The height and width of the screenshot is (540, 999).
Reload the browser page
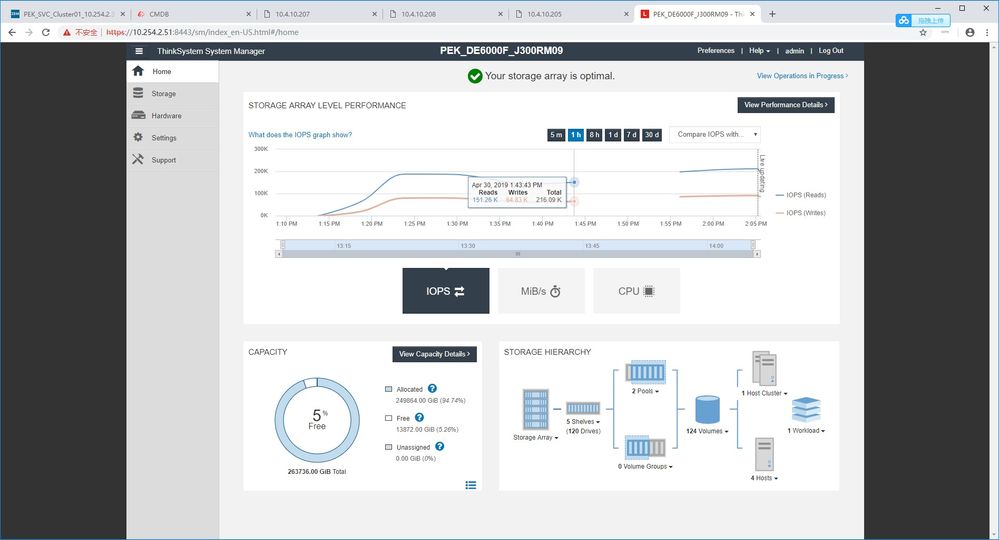click(x=46, y=32)
